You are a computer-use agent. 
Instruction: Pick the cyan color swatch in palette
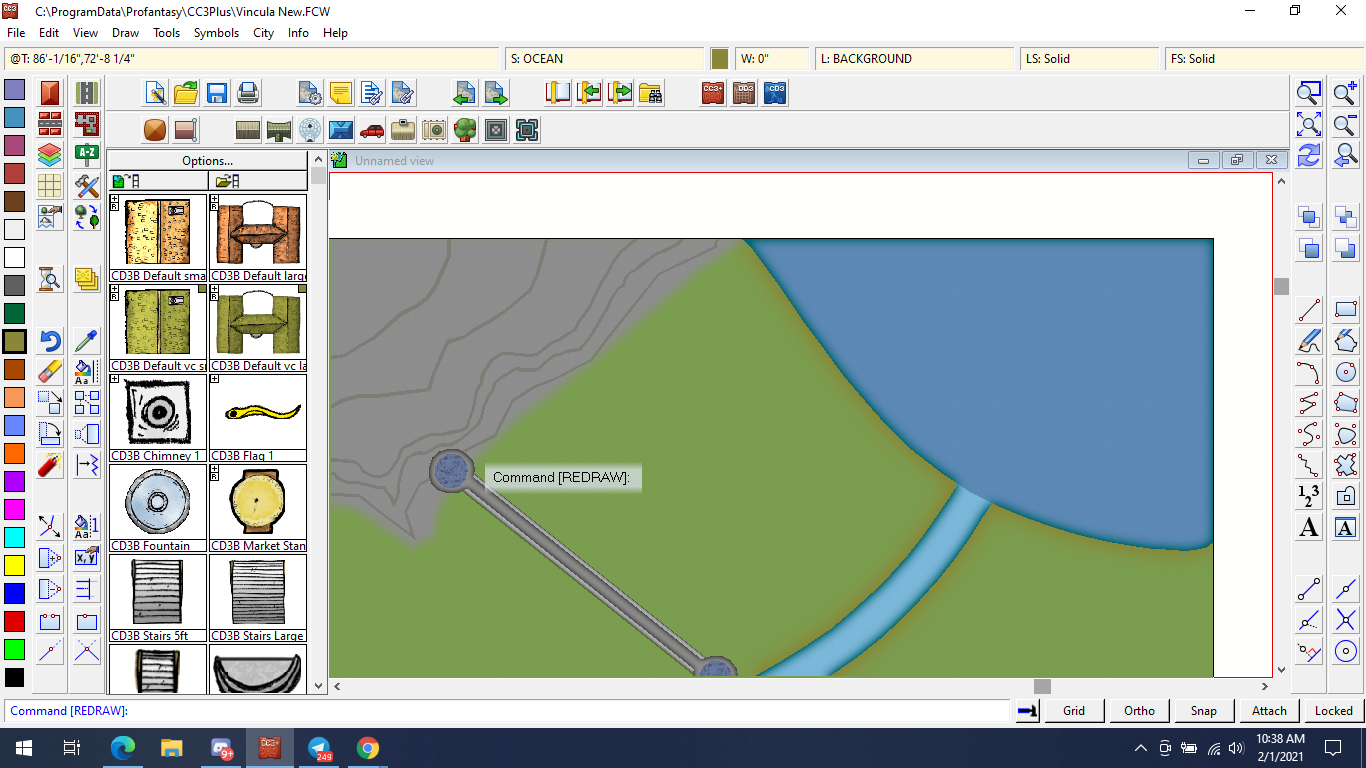(14, 537)
